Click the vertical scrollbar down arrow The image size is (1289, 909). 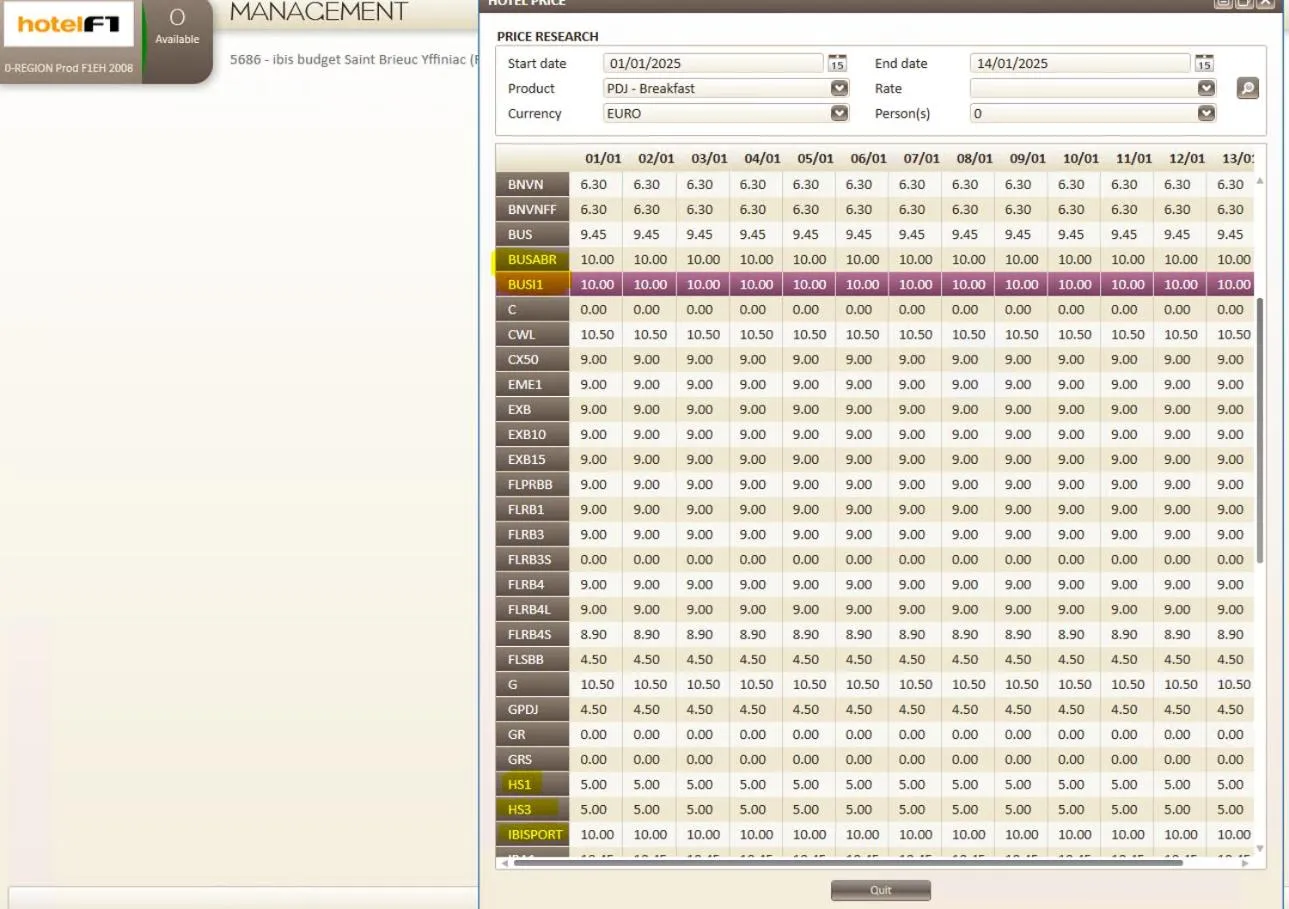point(1259,848)
